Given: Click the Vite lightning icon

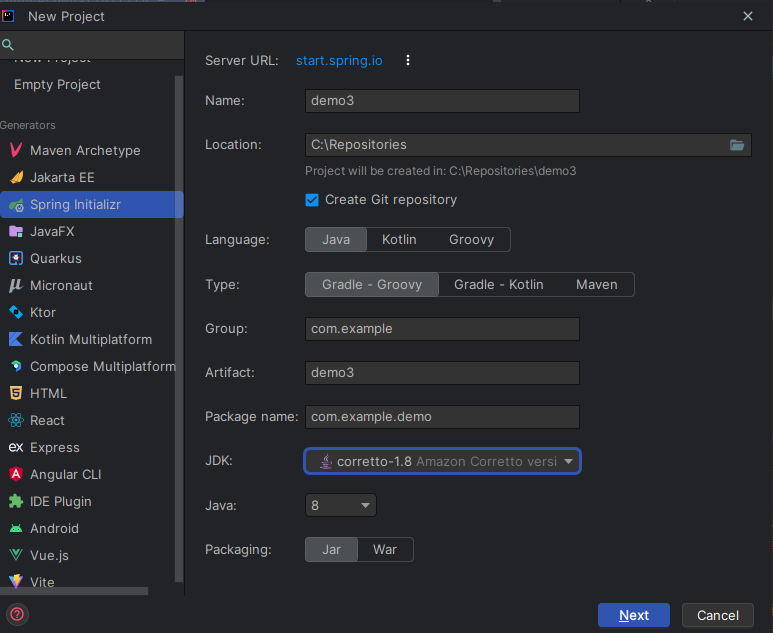Looking at the screenshot, I should (x=16, y=581).
